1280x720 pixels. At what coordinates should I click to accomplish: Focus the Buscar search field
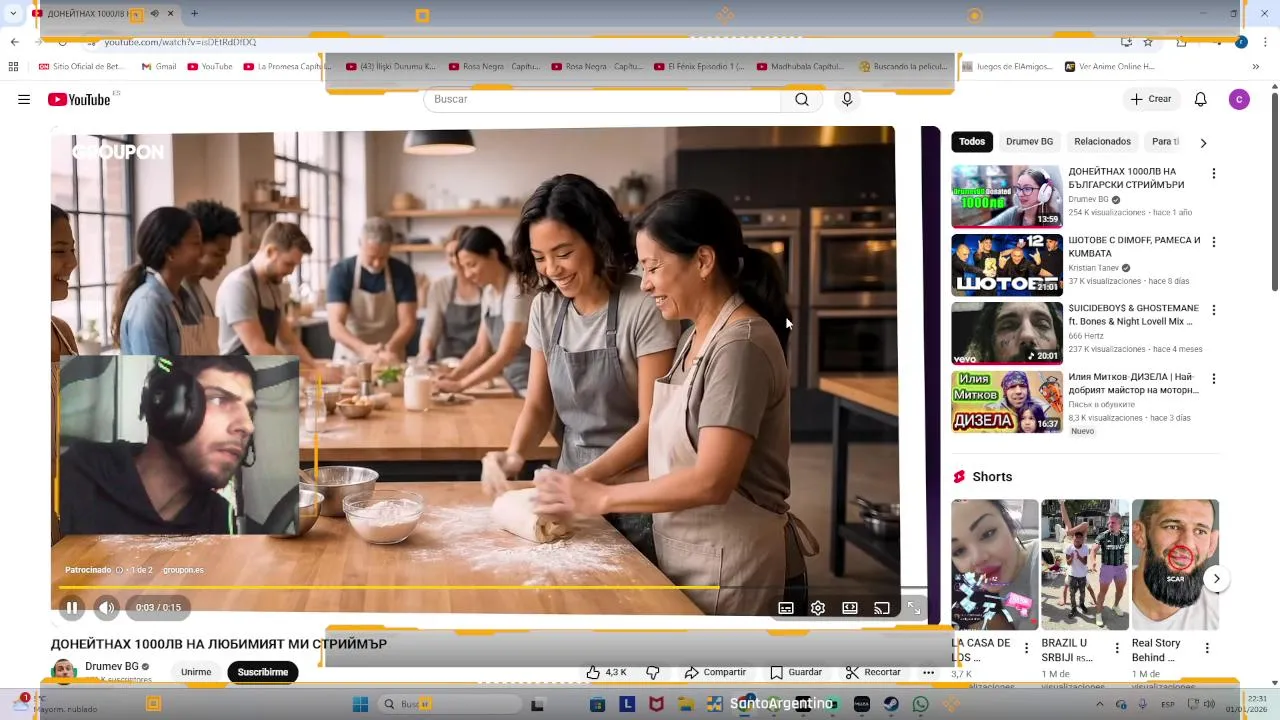pyautogui.click(x=602, y=99)
